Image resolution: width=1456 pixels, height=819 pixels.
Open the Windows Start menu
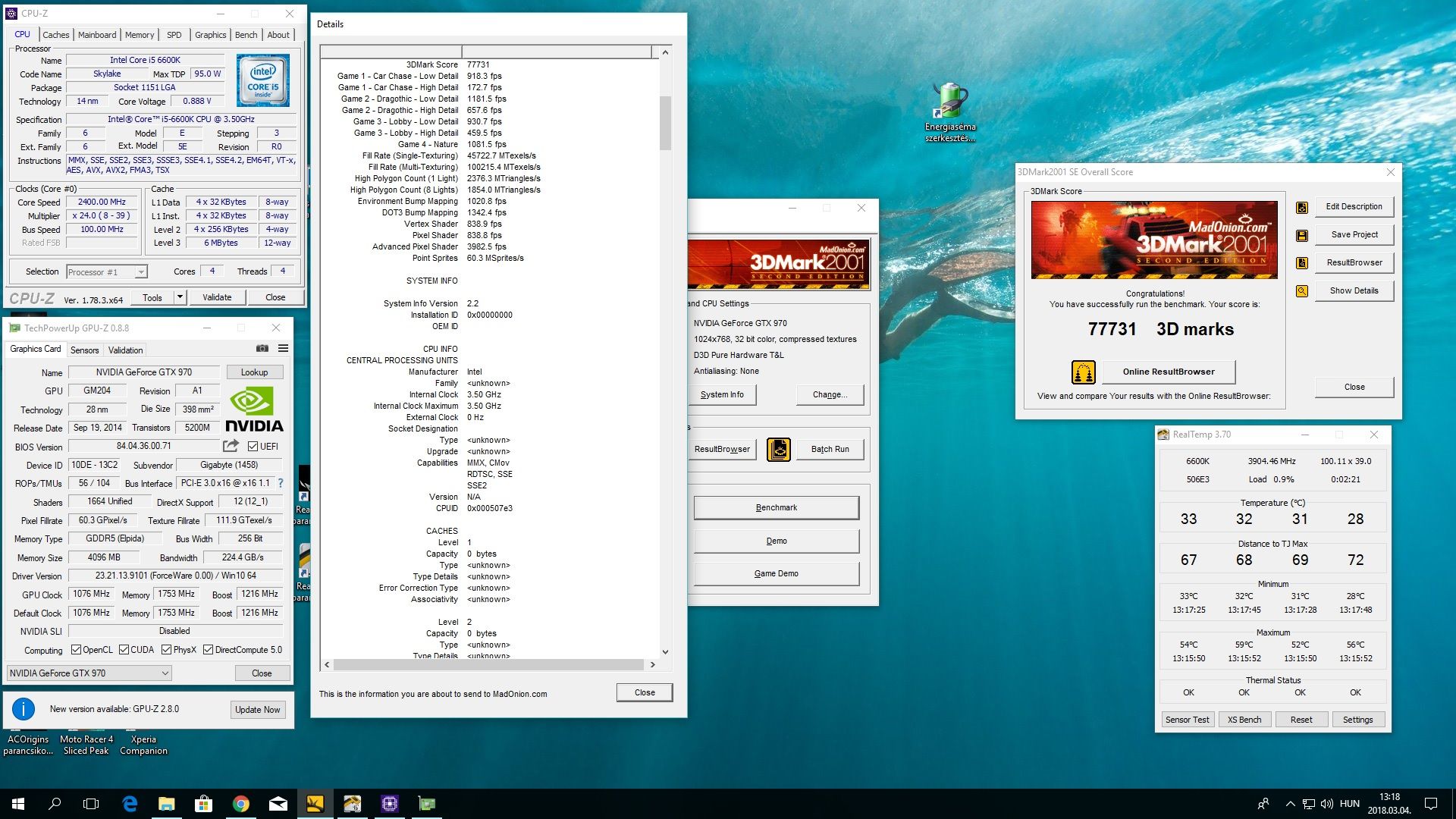(x=18, y=804)
